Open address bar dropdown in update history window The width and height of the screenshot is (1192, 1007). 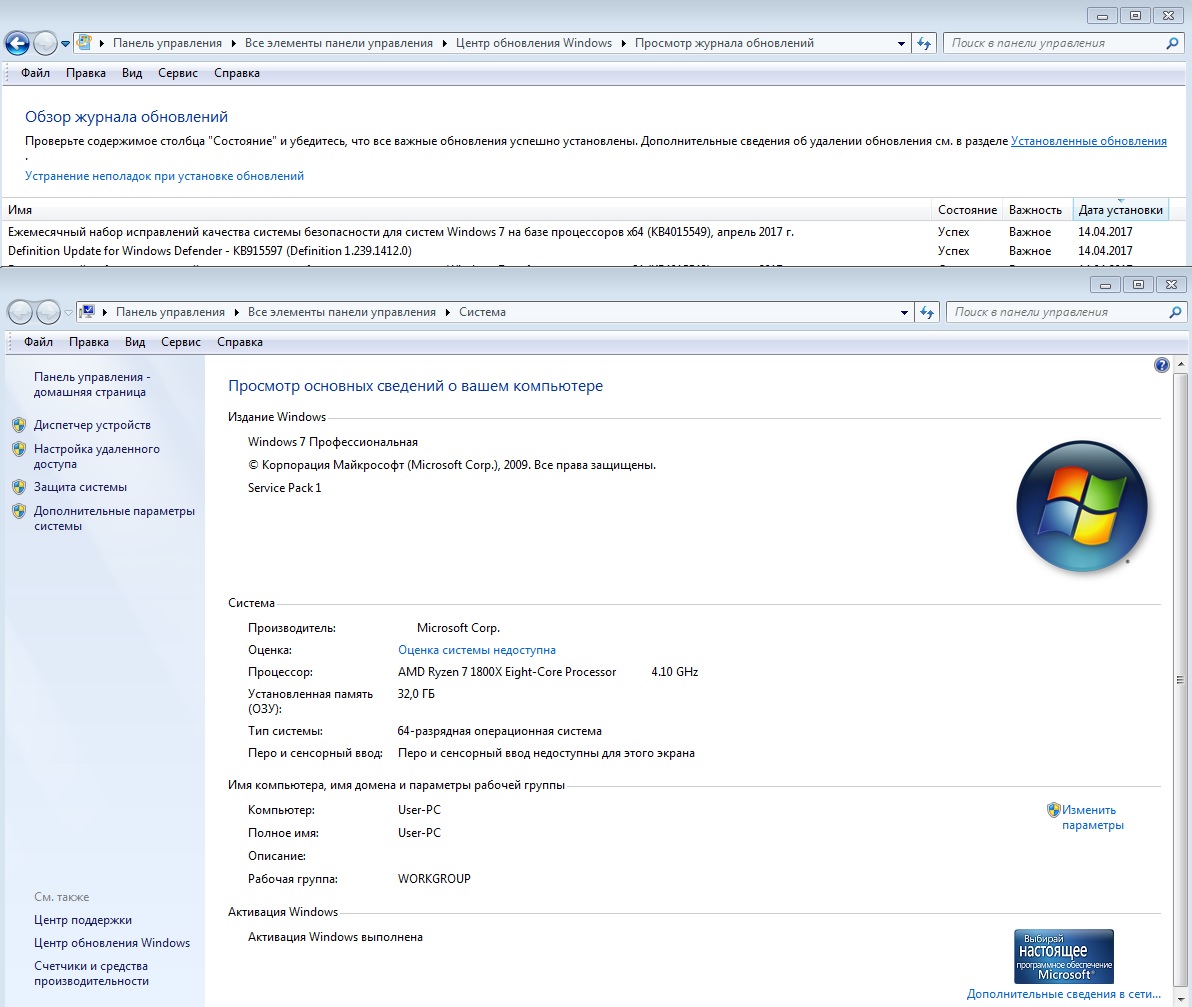(x=901, y=43)
